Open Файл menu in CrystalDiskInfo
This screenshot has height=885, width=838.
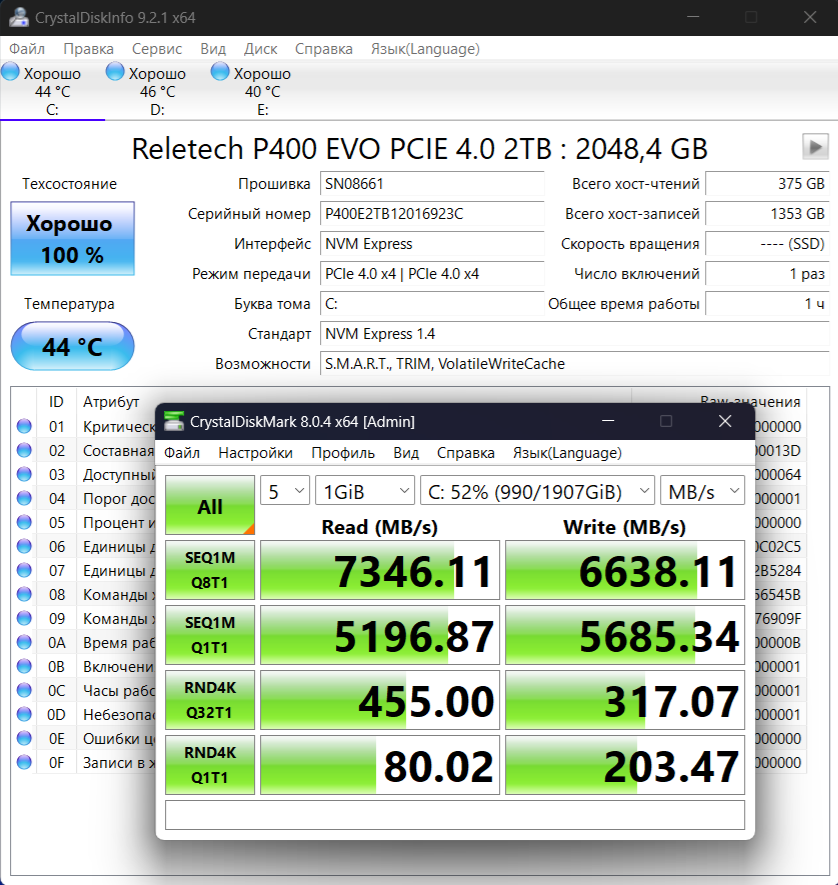tap(27, 49)
